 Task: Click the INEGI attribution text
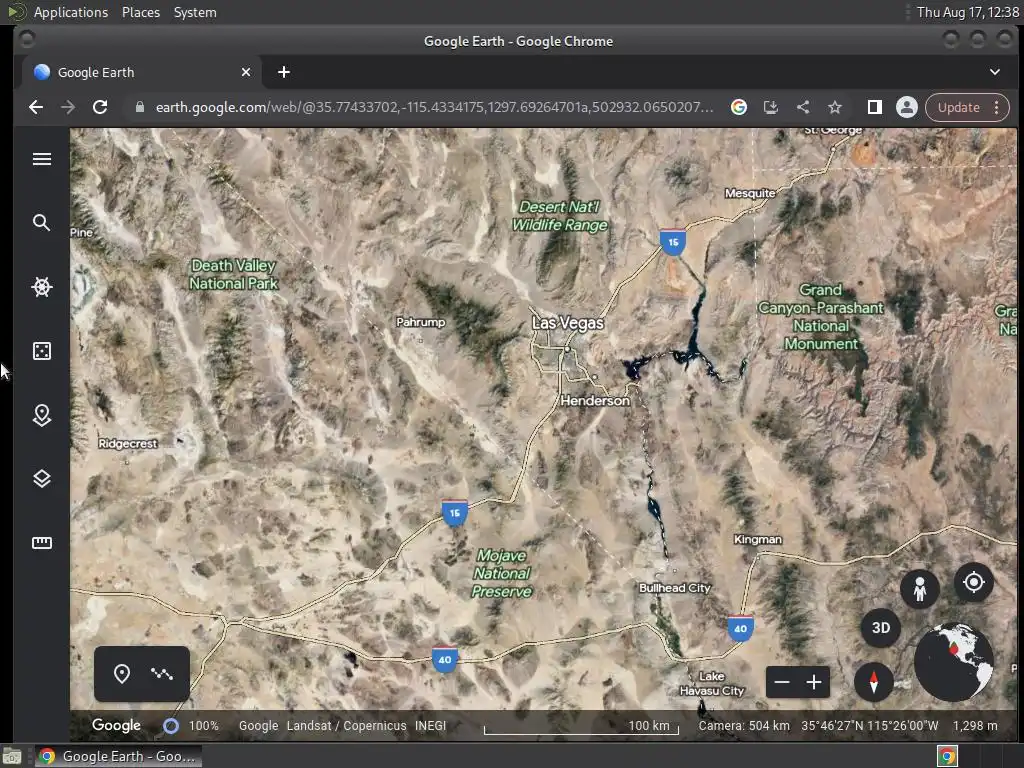pos(430,726)
